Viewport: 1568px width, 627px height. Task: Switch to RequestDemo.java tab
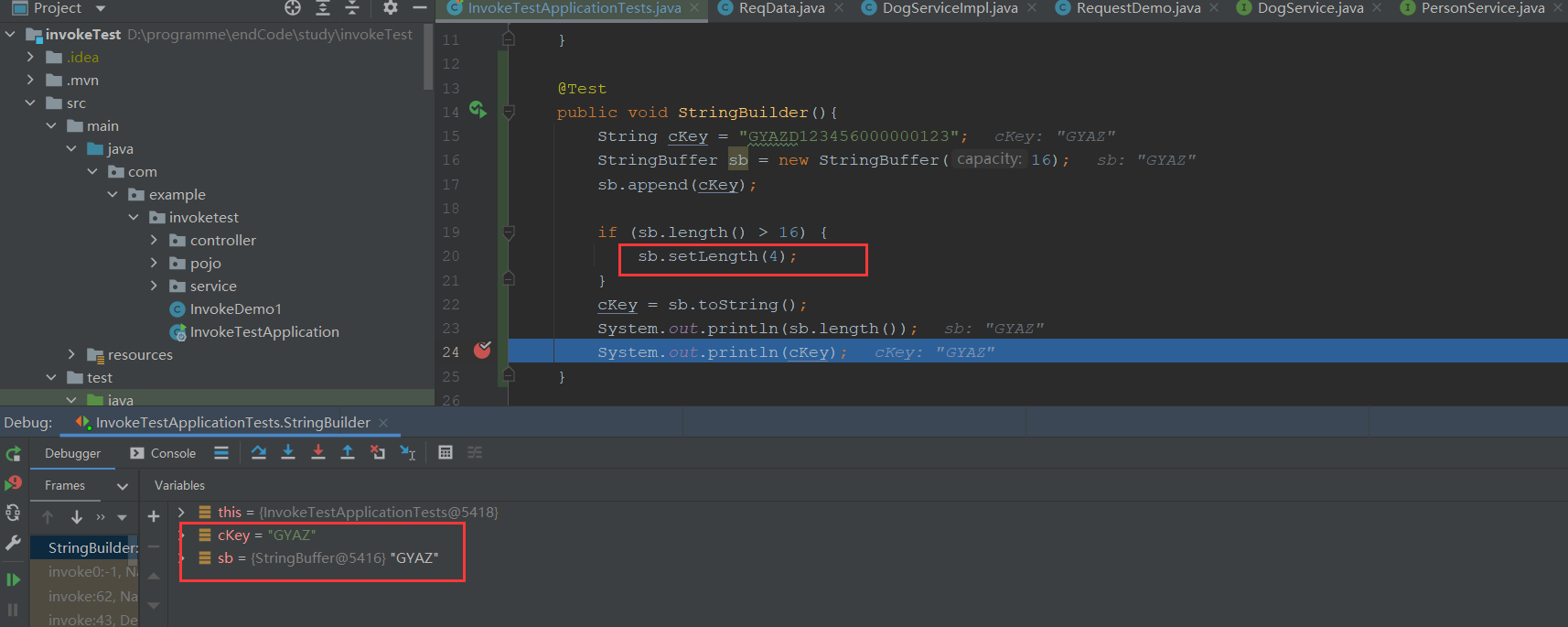pos(1138,8)
